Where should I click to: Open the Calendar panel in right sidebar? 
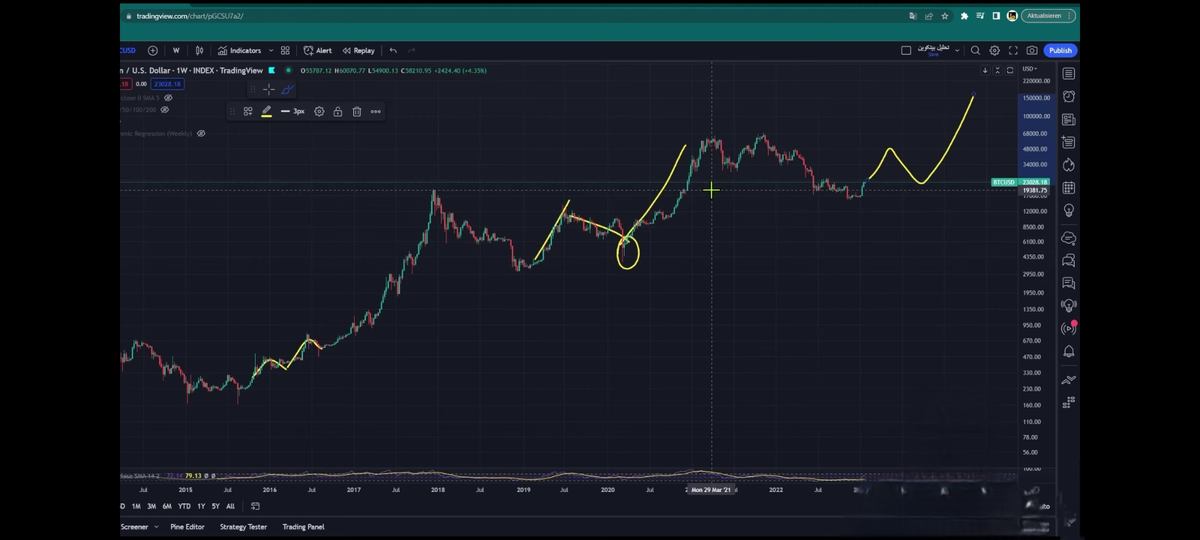pyautogui.click(x=1069, y=188)
